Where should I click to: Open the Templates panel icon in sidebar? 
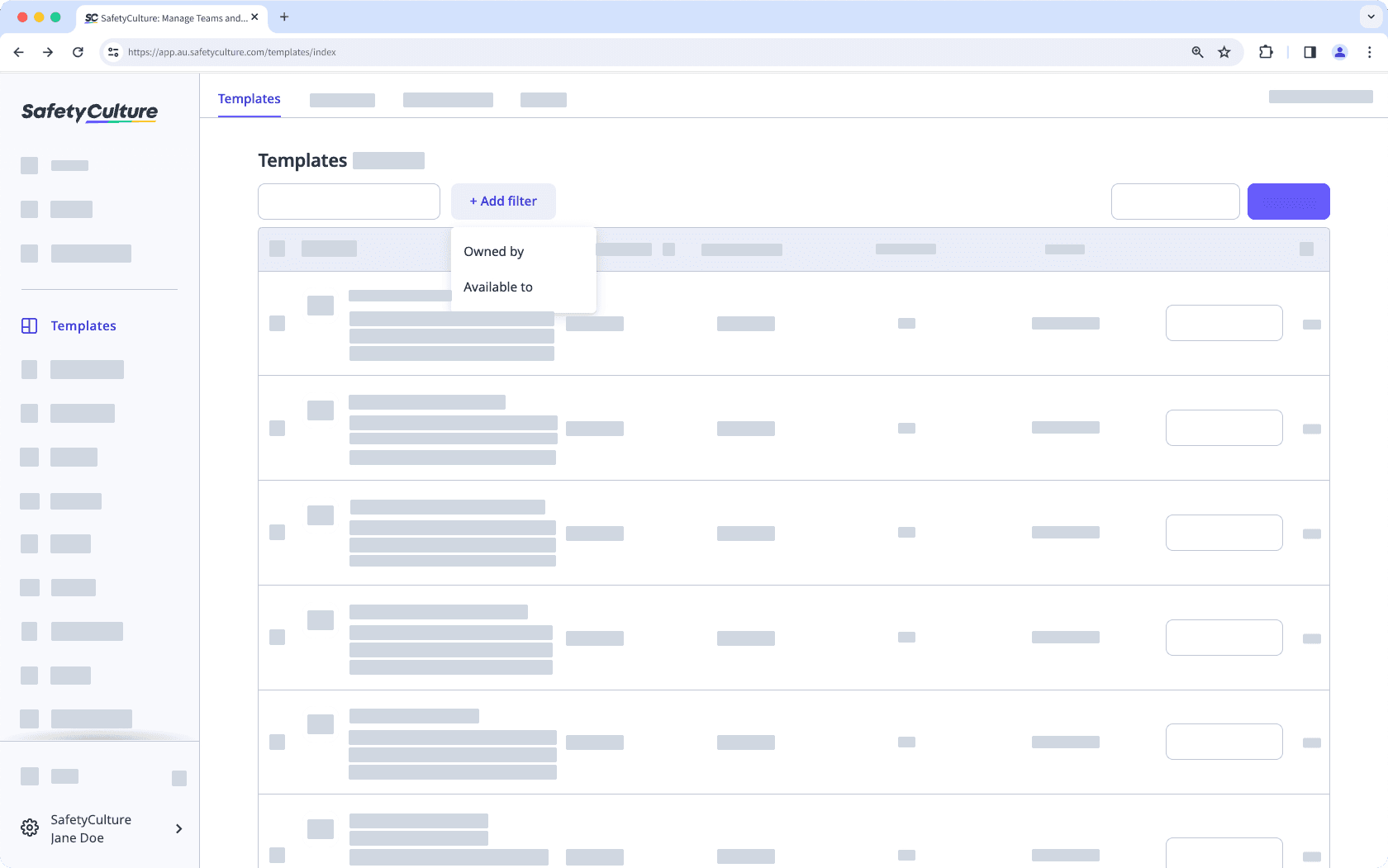click(x=30, y=325)
